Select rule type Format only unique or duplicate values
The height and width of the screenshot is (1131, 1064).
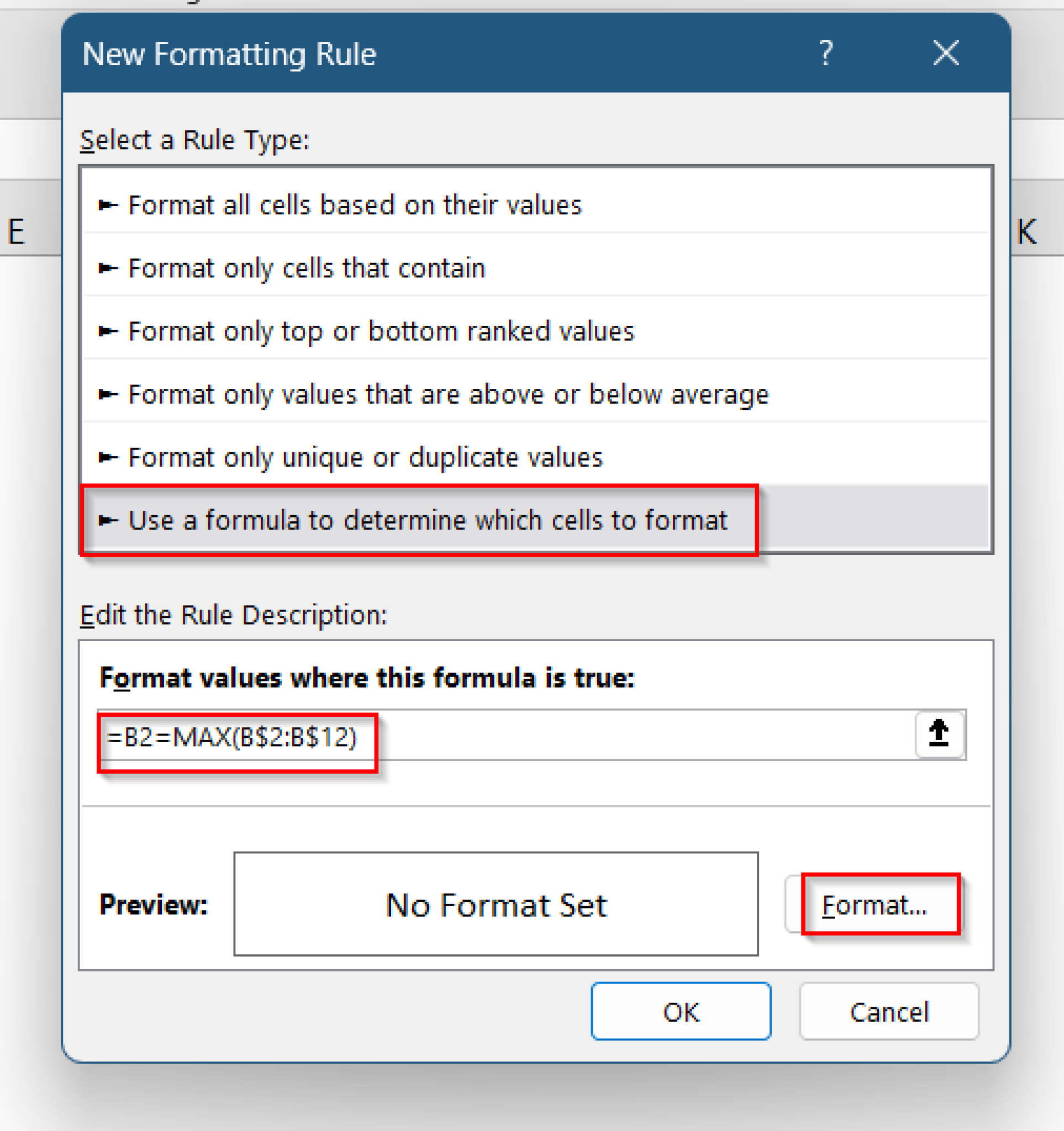(x=366, y=457)
